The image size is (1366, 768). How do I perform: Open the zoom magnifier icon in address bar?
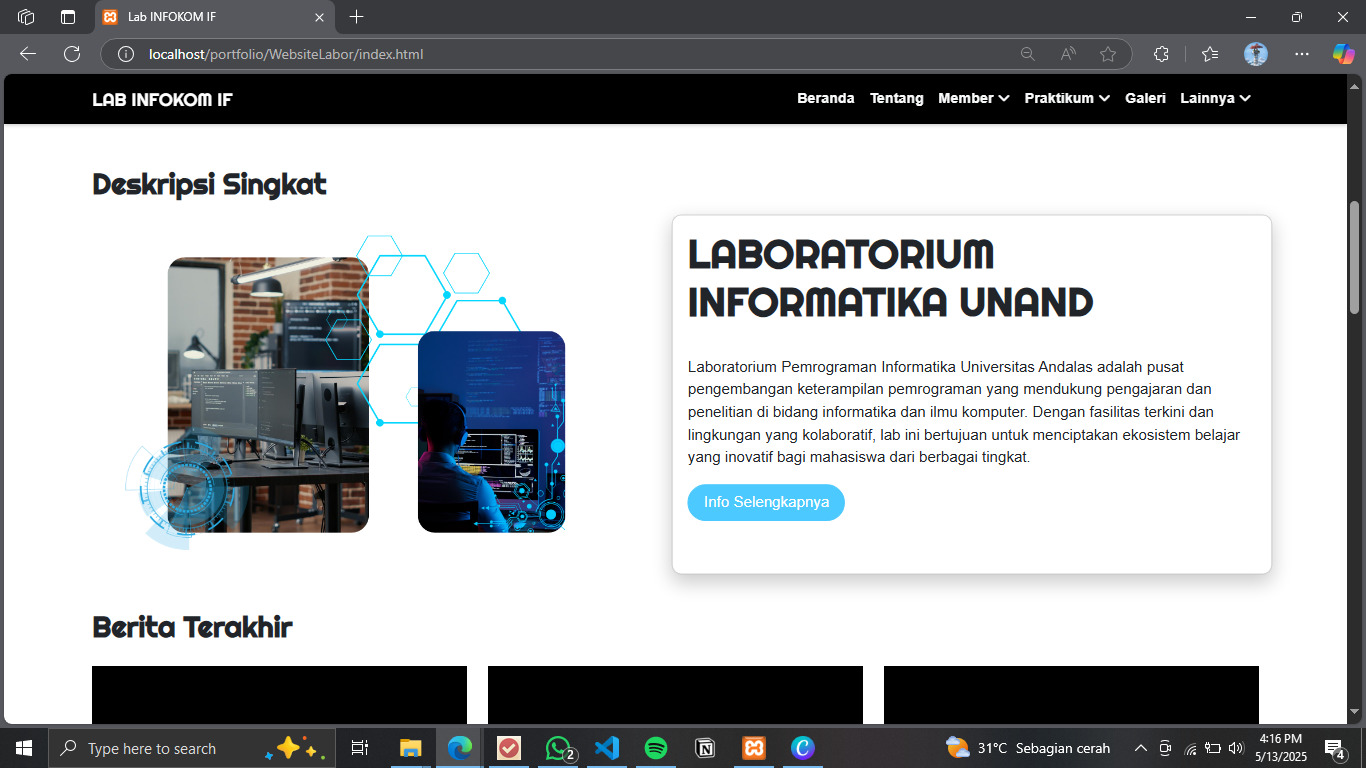[1027, 54]
